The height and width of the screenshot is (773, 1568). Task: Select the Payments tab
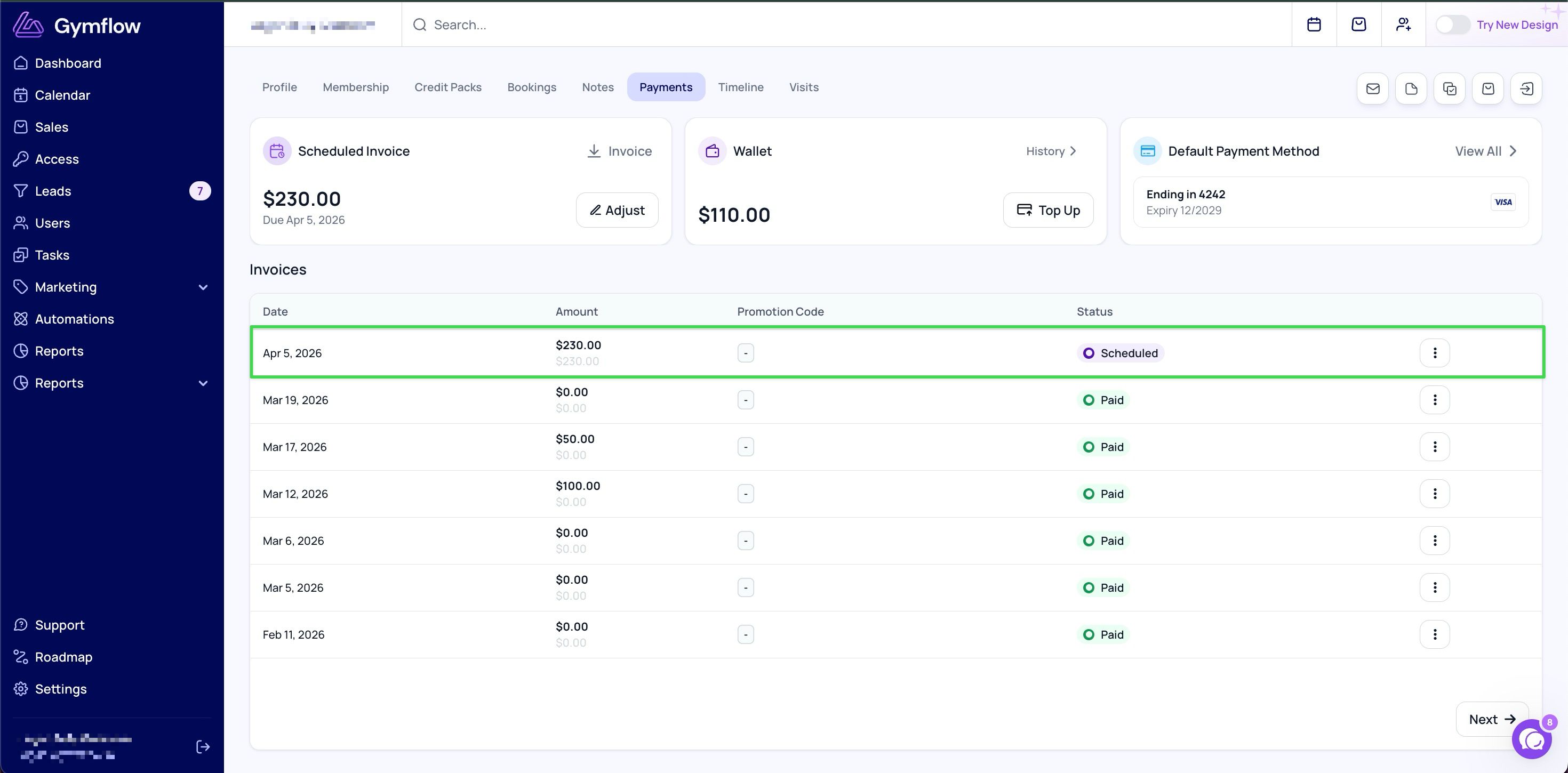[x=666, y=87]
